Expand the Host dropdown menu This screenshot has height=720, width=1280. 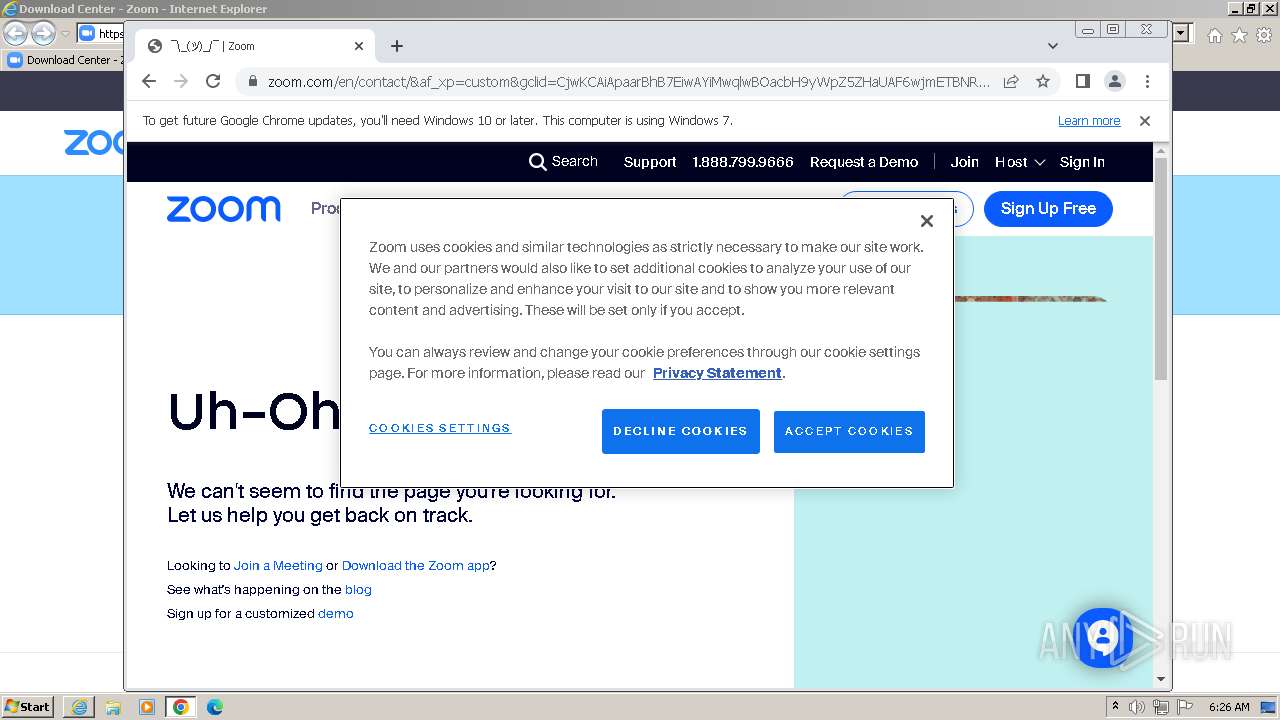pyautogui.click(x=1020, y=162)
